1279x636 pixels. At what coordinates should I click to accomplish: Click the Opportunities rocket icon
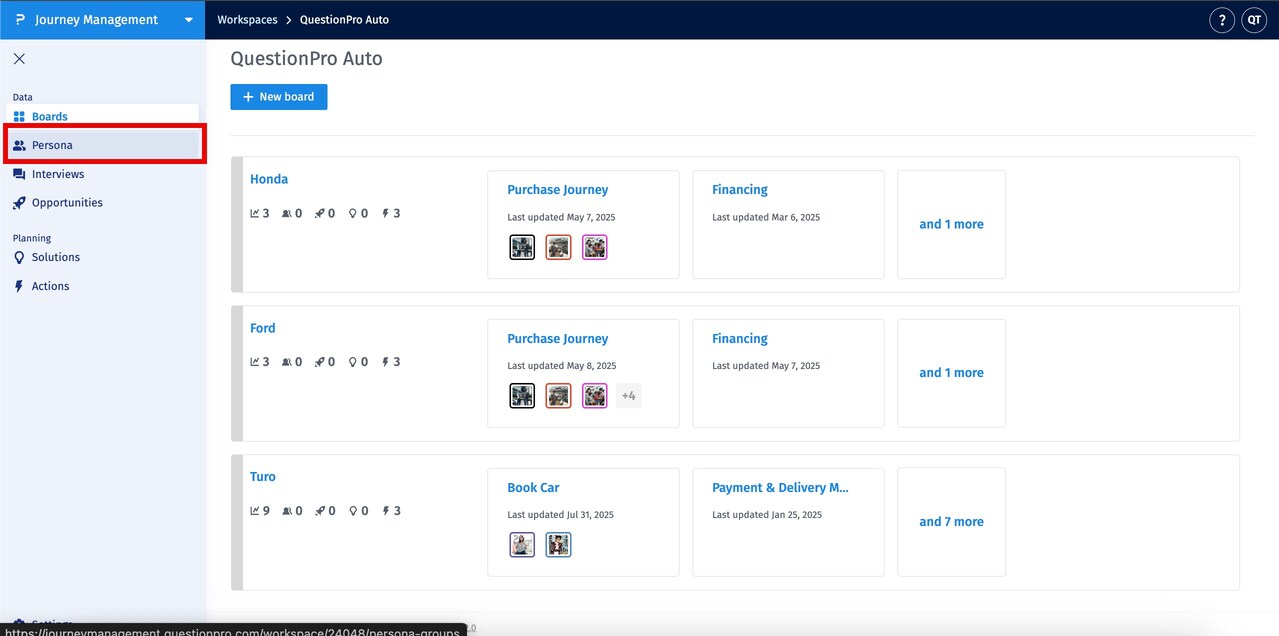(19, 203)
